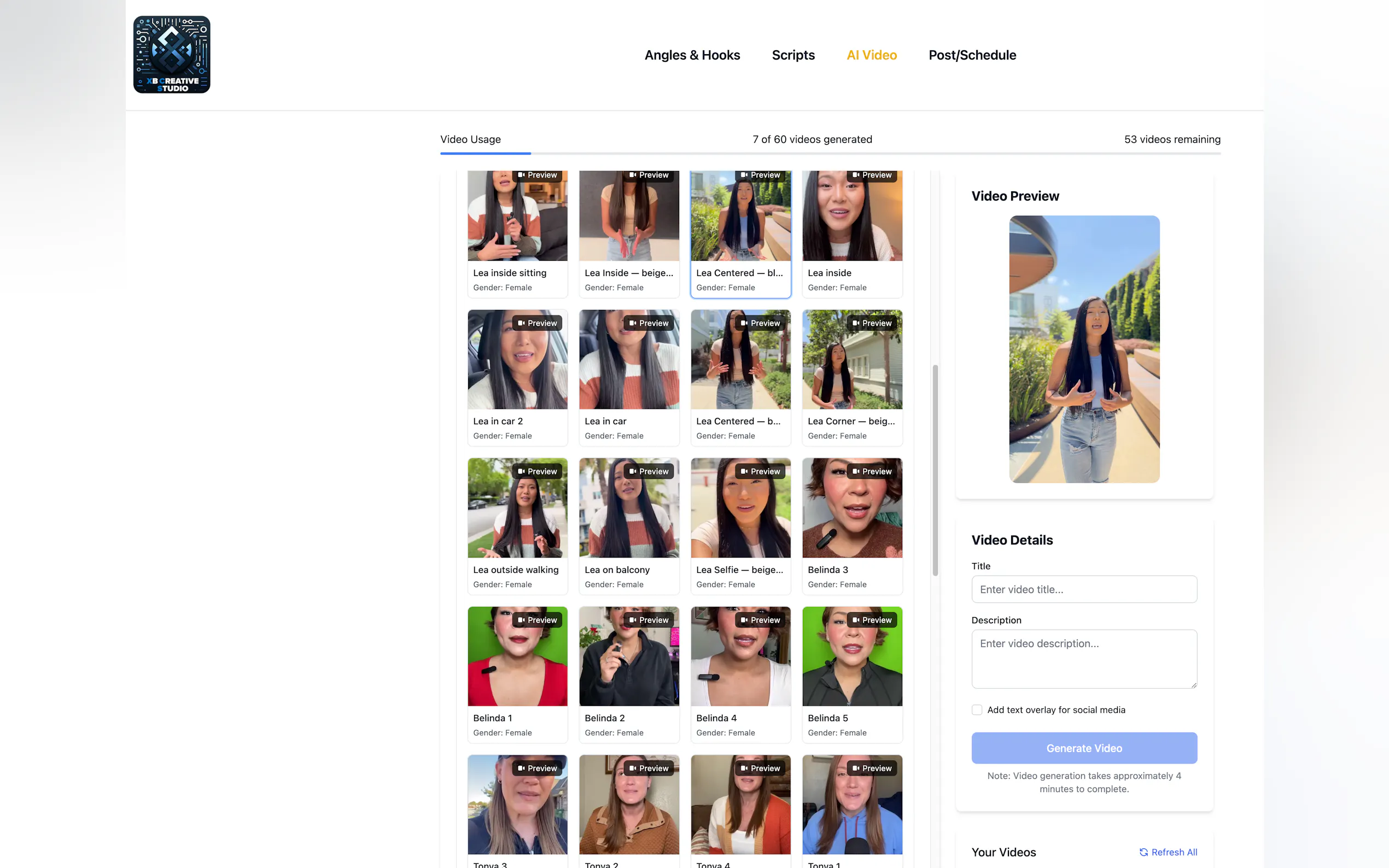Click Preview badge on Belinda 2
The image size is (1389, 868).
(x=648, y=620)
